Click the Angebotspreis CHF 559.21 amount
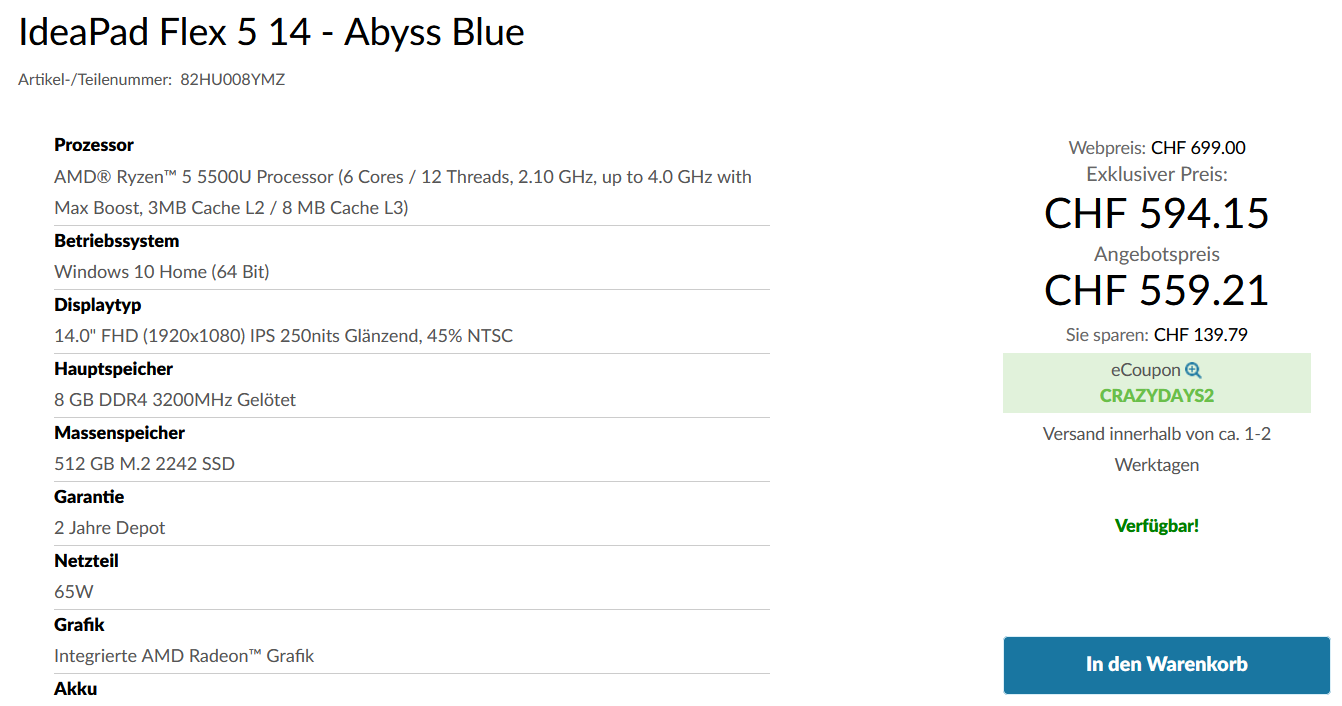 coord(1156,290)
